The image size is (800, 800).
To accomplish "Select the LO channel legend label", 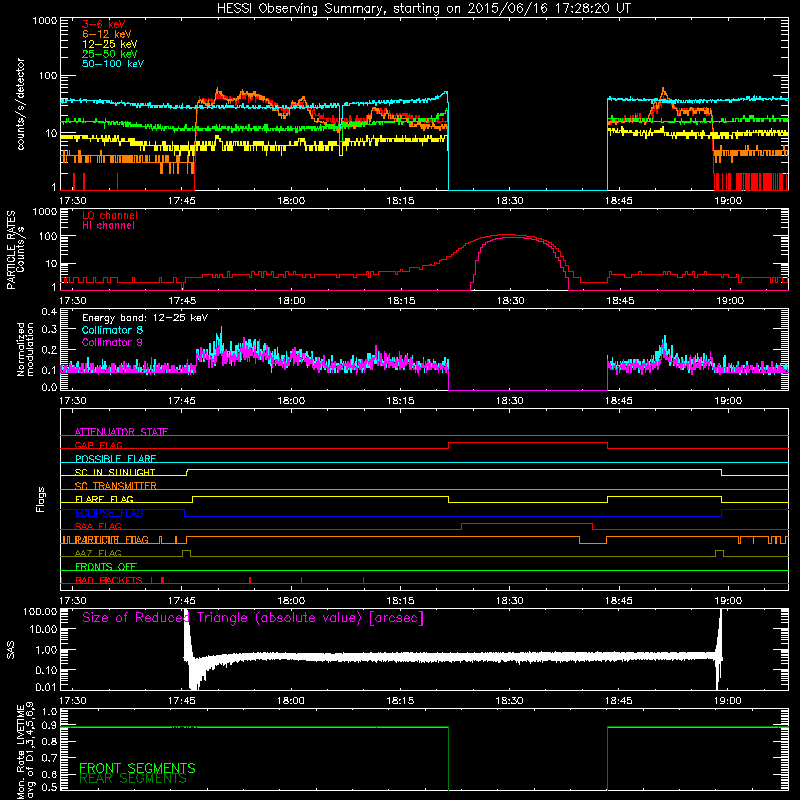I will point(110,215).
